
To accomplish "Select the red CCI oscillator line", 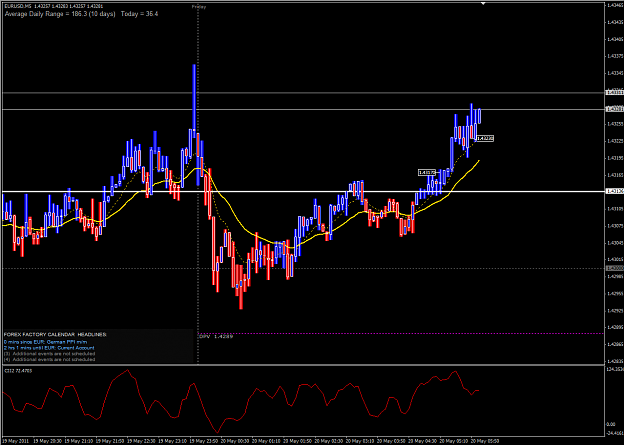I will pos(241,401).
